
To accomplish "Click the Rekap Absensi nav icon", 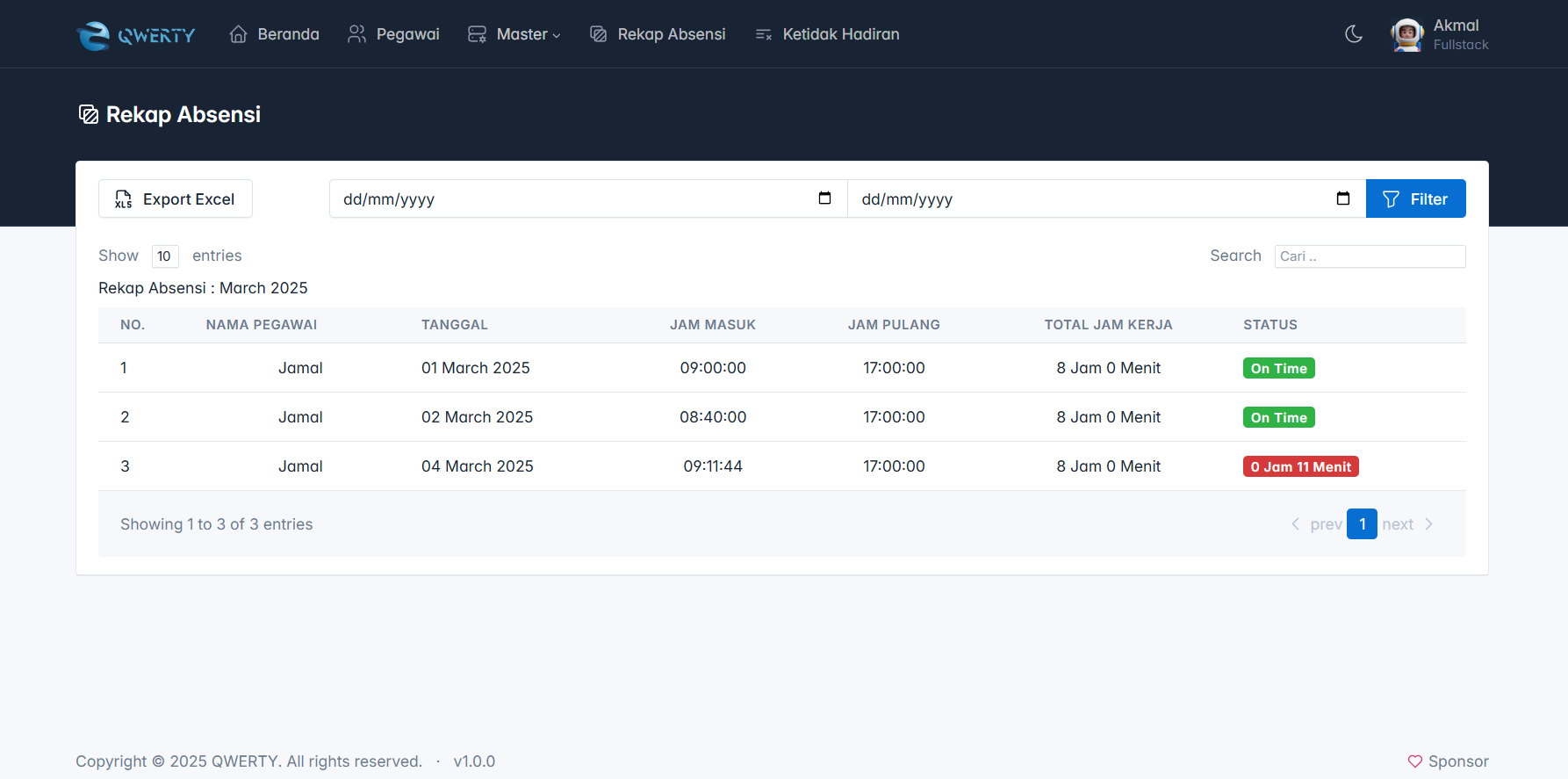I will (598, 34).
